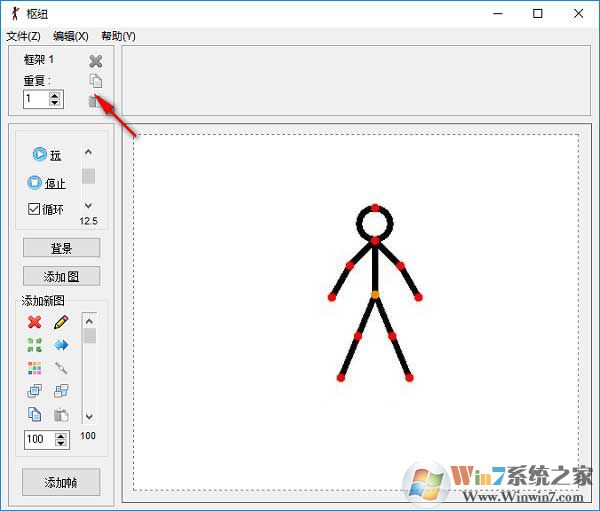Click the speed slider down arrow above 12.5
Image resolution: width=600 pixels, height=511 pixels.
point(88,206)
